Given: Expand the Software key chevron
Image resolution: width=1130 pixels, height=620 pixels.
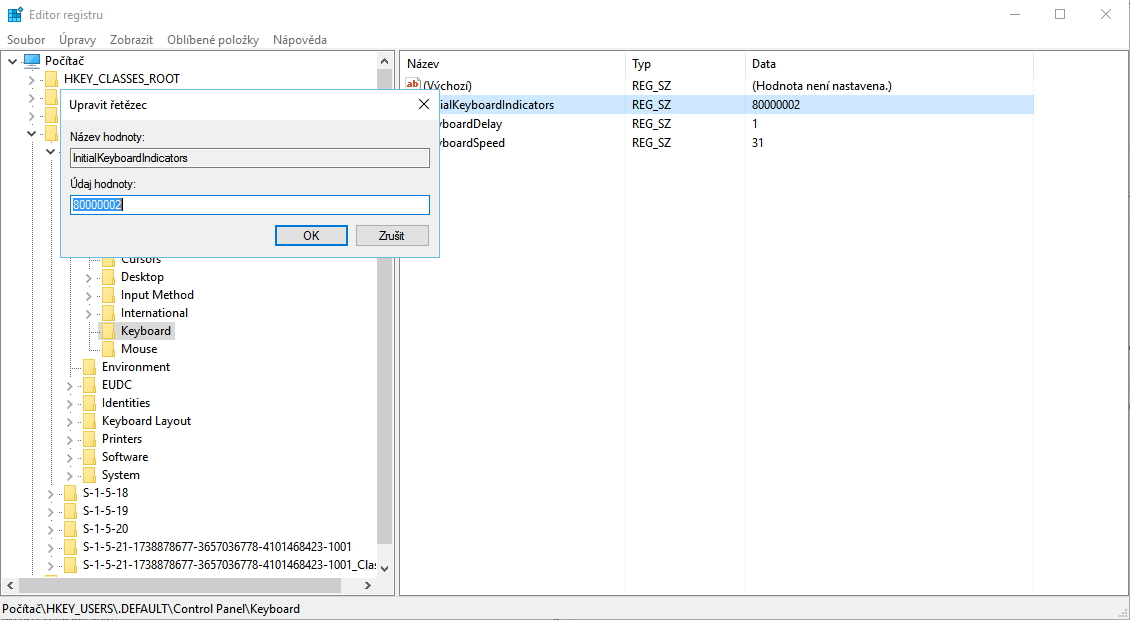Looking at the screenshot, I should pyautogui.click(x=70, y=458).
